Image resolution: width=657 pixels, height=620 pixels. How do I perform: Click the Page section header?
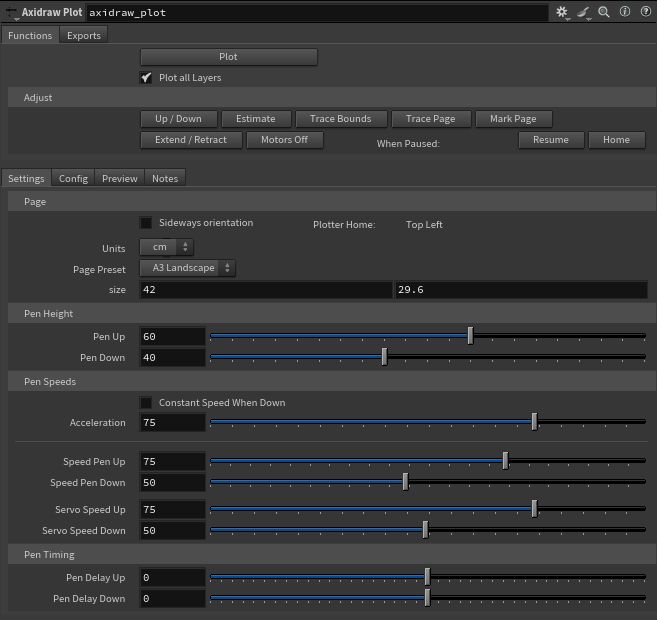pos(332,202)
